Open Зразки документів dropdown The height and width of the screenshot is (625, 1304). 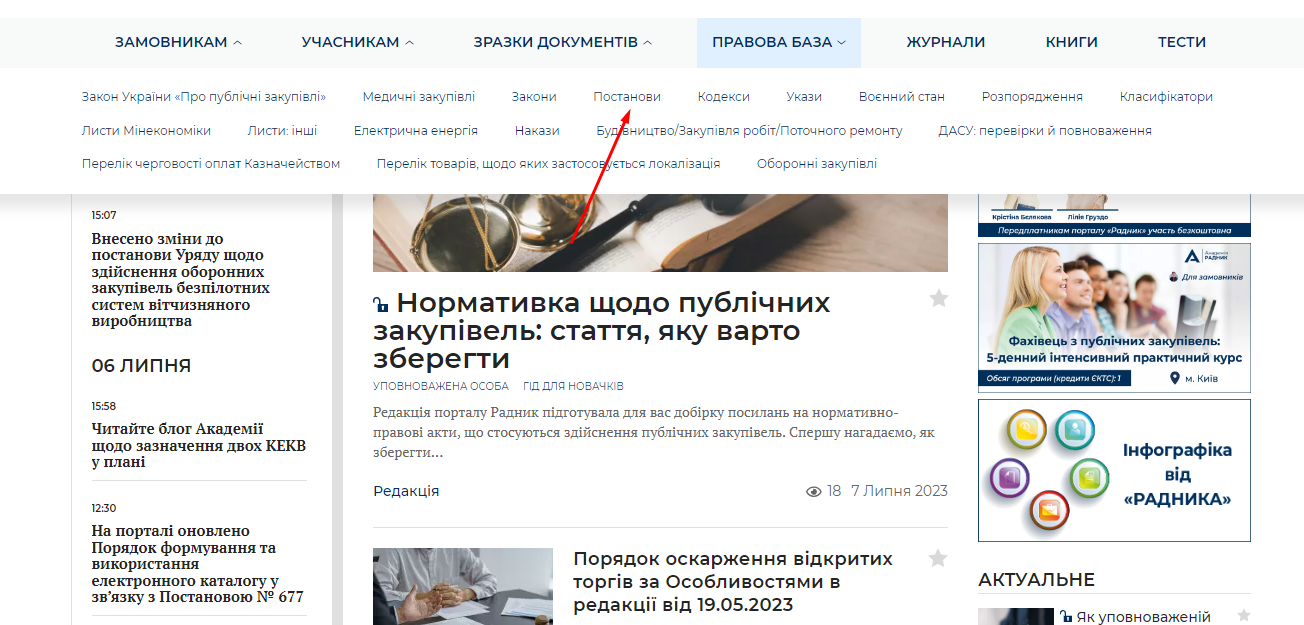click(562, 42)
